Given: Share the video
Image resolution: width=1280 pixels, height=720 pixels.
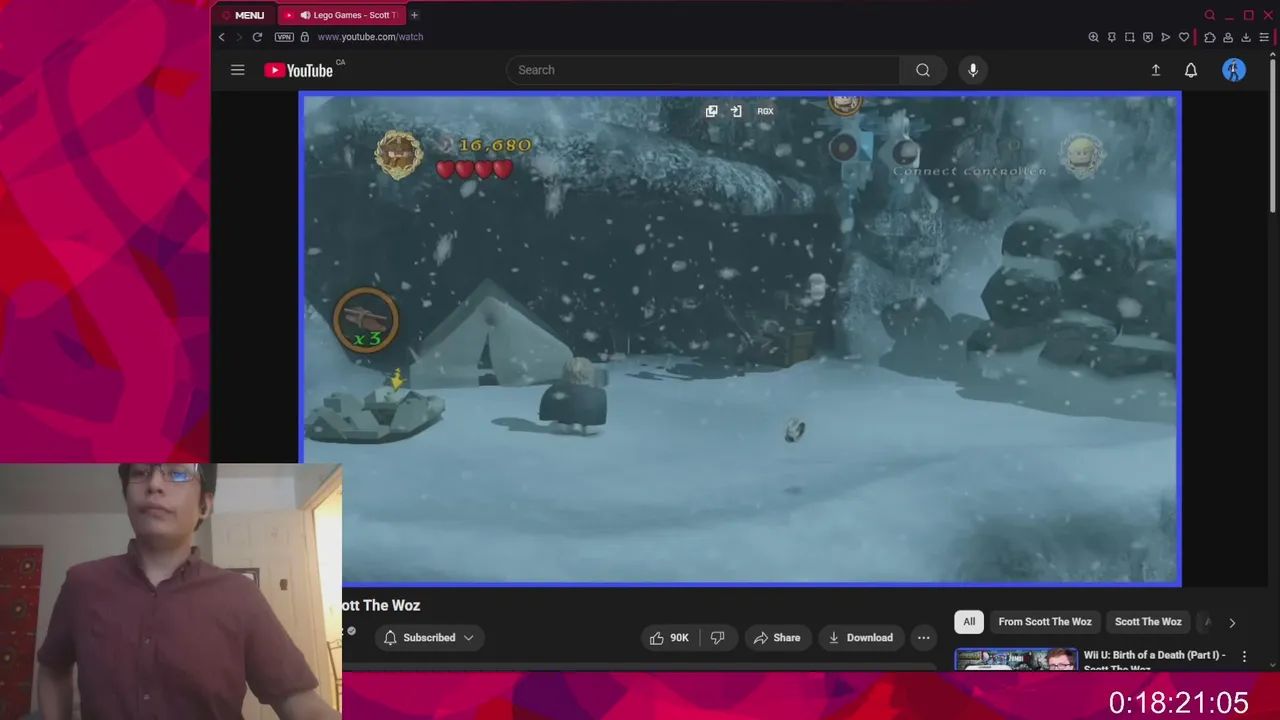Looking at the screenshot, I should [777, 638].
